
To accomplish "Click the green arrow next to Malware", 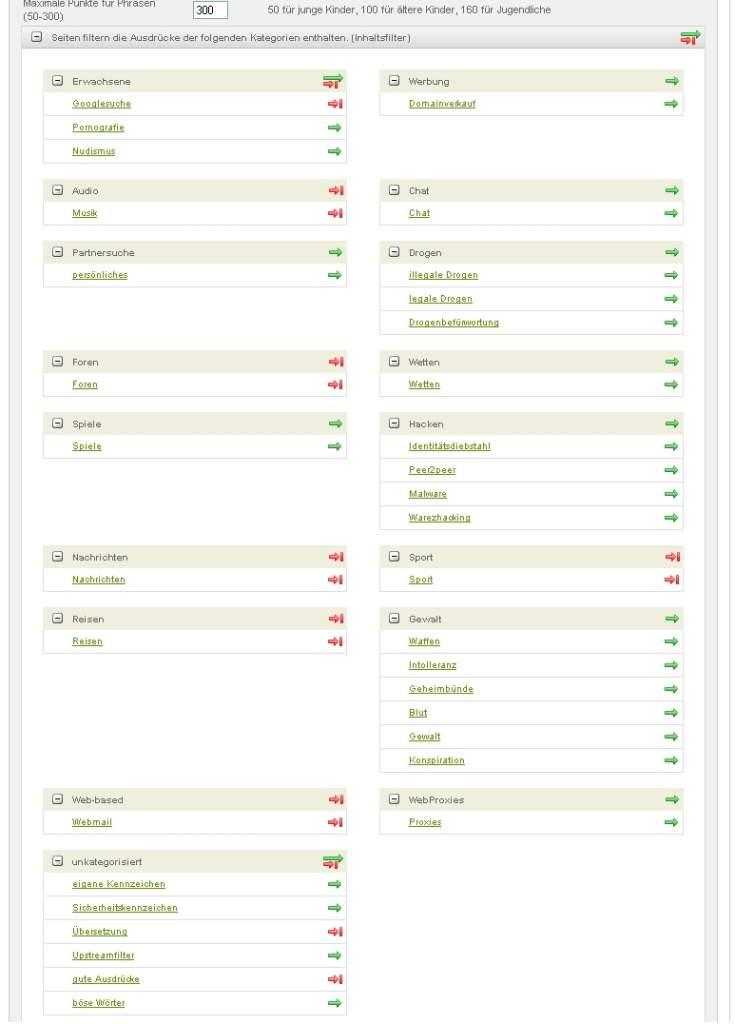I will click(671, 494).
